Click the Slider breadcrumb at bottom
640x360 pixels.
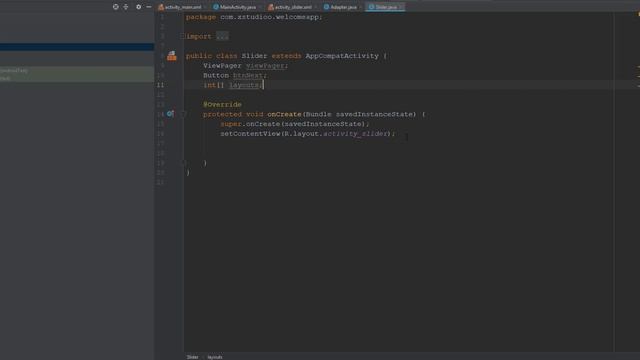[x=192, y=357]
